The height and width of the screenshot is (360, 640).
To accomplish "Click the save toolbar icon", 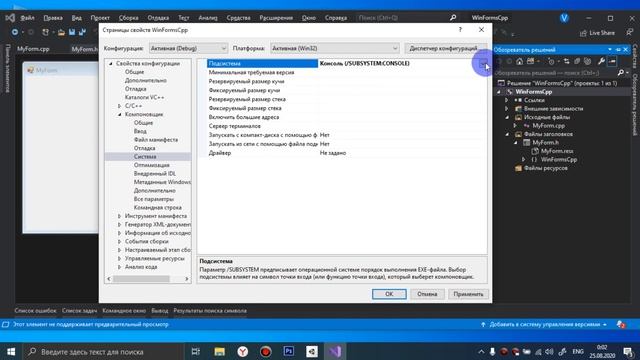I will pos(72,32).
